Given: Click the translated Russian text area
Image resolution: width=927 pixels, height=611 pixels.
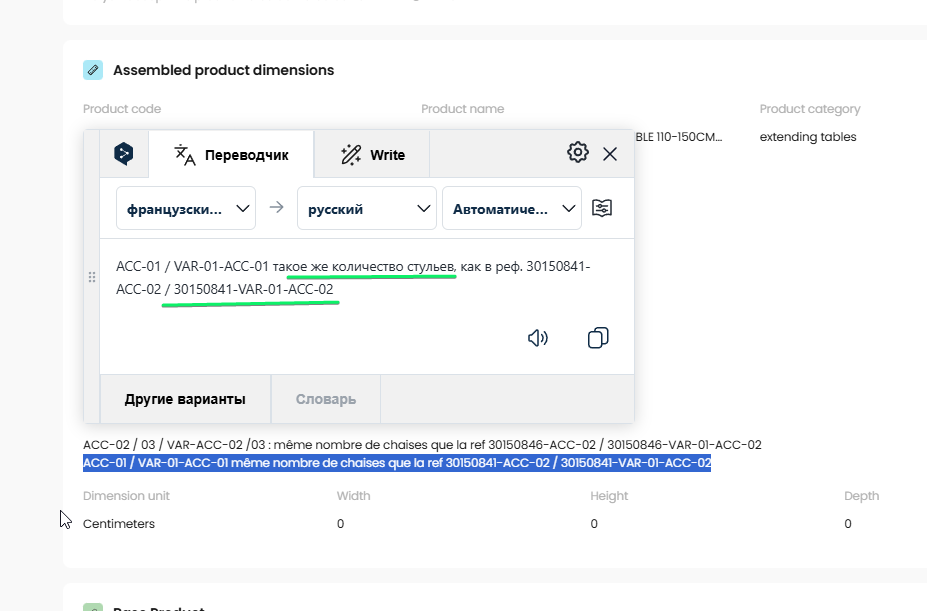Looking at the screenshot, I should click(353, 278).
